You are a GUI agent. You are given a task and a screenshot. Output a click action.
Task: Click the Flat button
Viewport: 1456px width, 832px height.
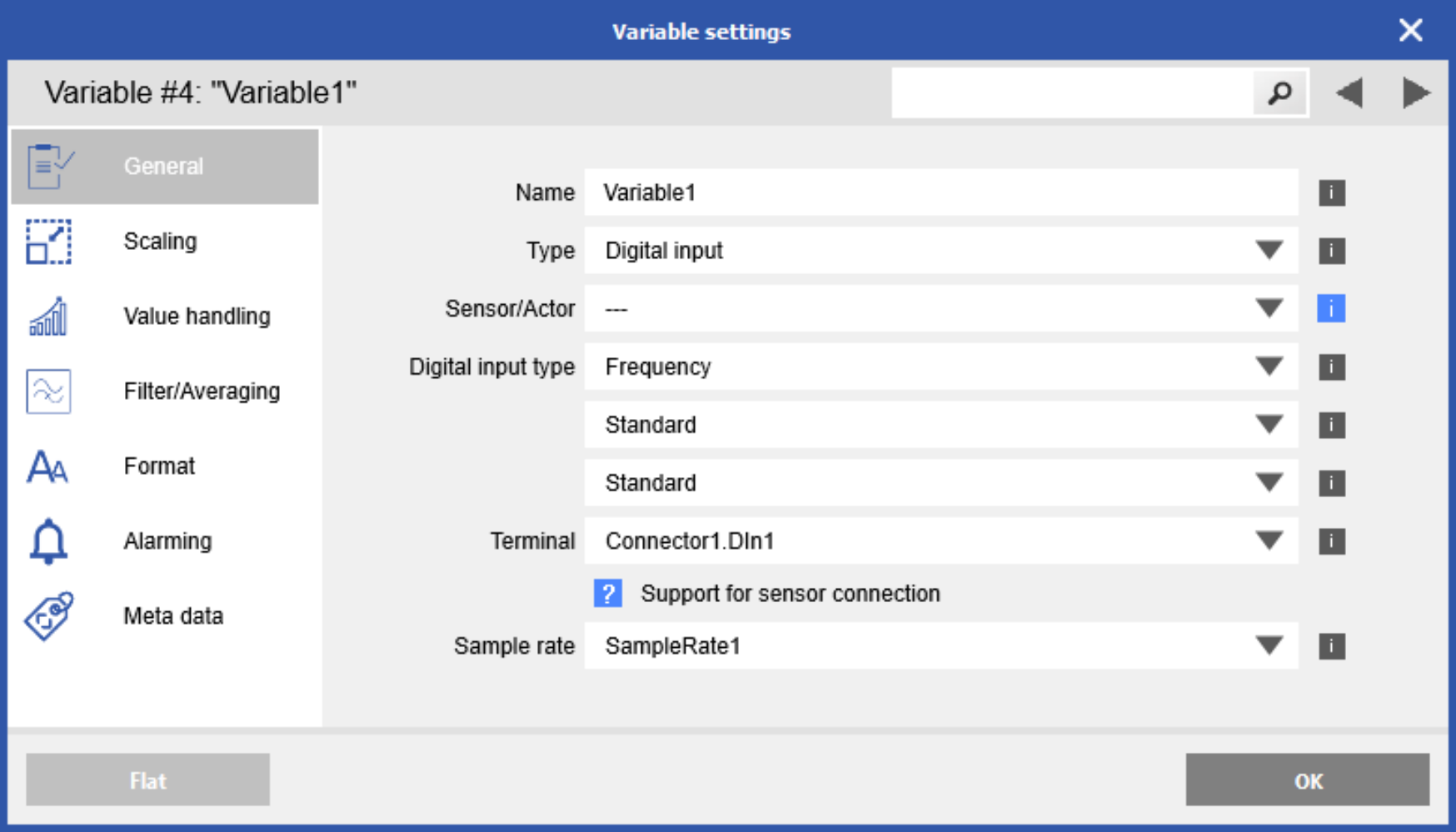click(147, 779)
